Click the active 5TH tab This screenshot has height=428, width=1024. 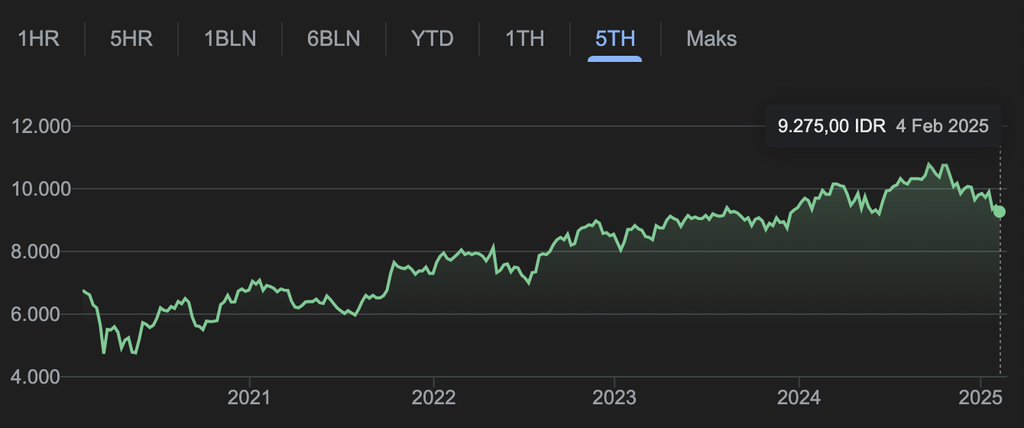[614, 39]
